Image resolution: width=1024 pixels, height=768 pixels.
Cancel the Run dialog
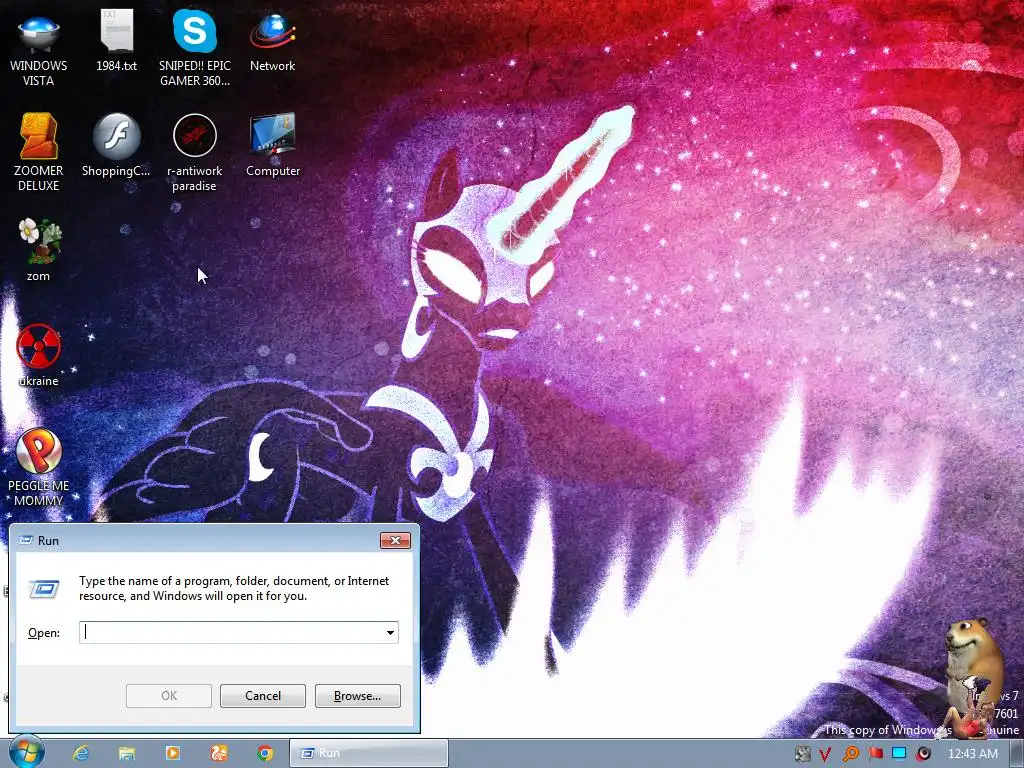[x=263, y=696]
